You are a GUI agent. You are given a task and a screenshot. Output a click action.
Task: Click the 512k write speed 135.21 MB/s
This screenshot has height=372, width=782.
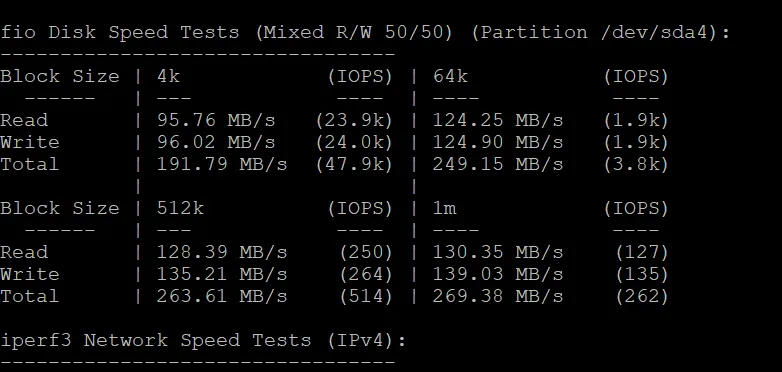coord(222,274)
